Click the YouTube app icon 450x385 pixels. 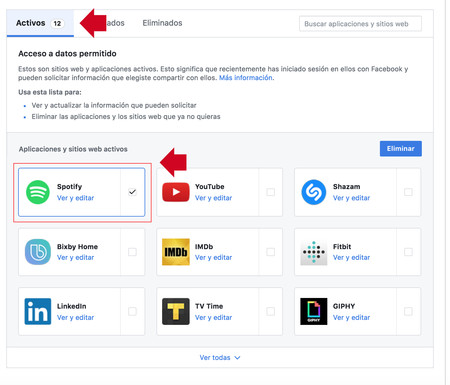pyautogui.click(x=176, y=192)
